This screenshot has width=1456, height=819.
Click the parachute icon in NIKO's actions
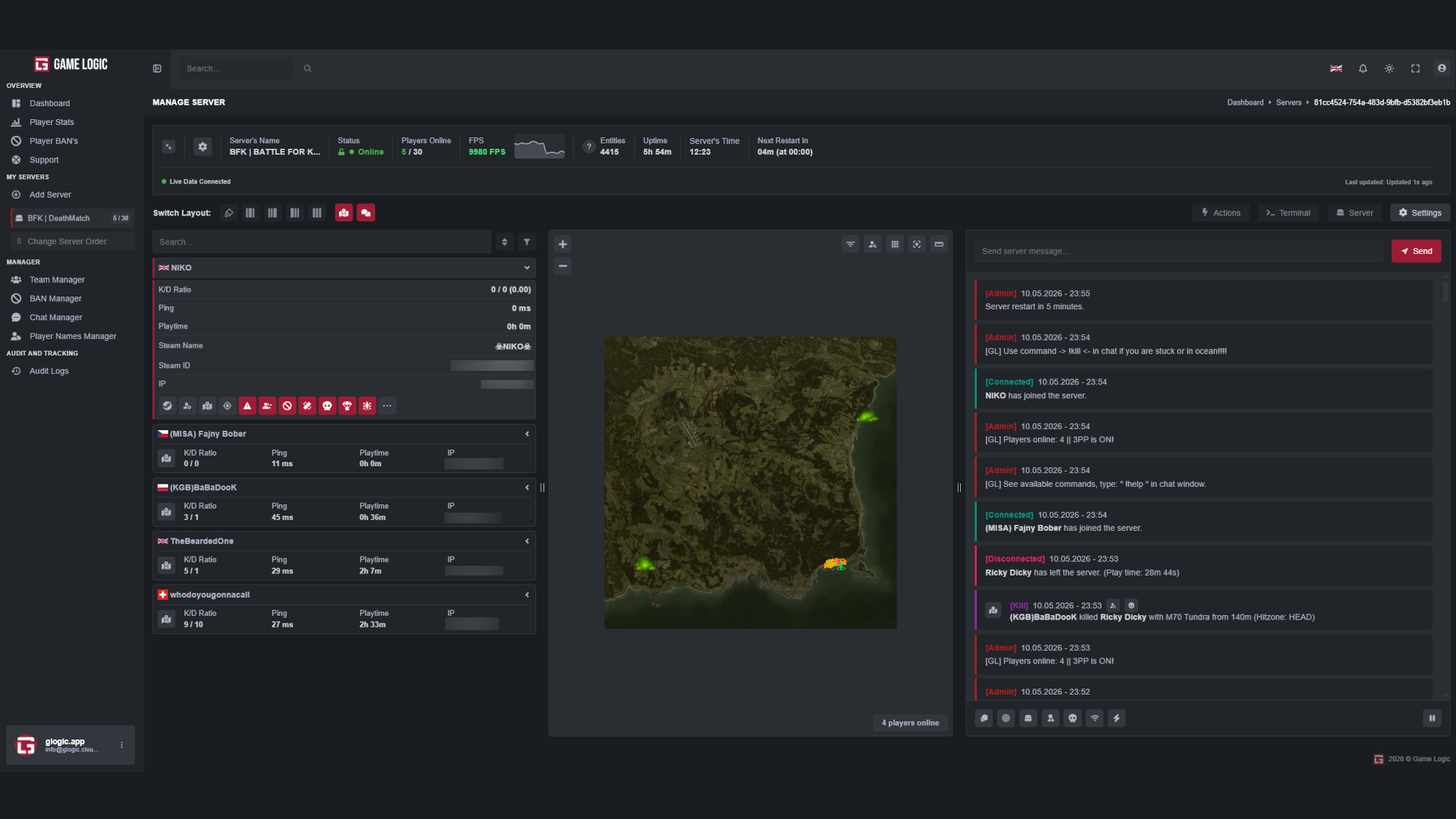click(347, 406)
